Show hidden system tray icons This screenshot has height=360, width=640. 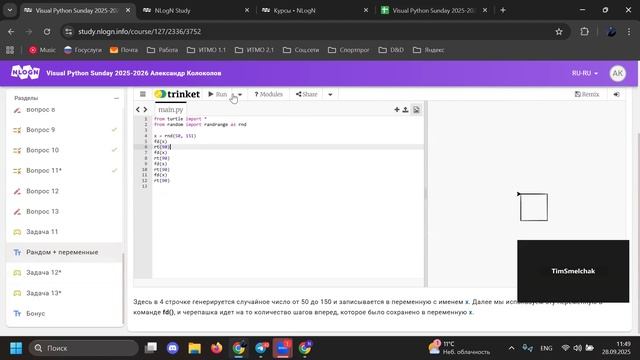pos(511,348)
